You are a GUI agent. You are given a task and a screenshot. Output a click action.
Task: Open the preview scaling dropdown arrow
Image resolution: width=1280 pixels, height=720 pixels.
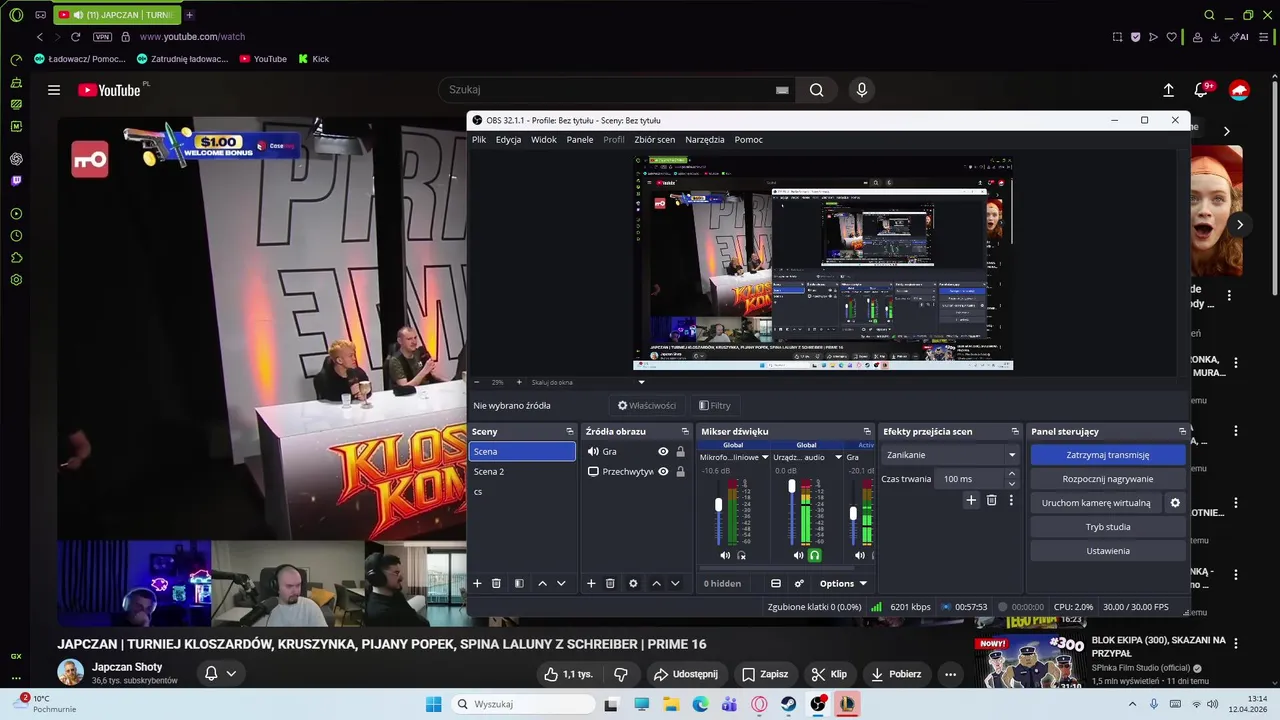[641, 382]
